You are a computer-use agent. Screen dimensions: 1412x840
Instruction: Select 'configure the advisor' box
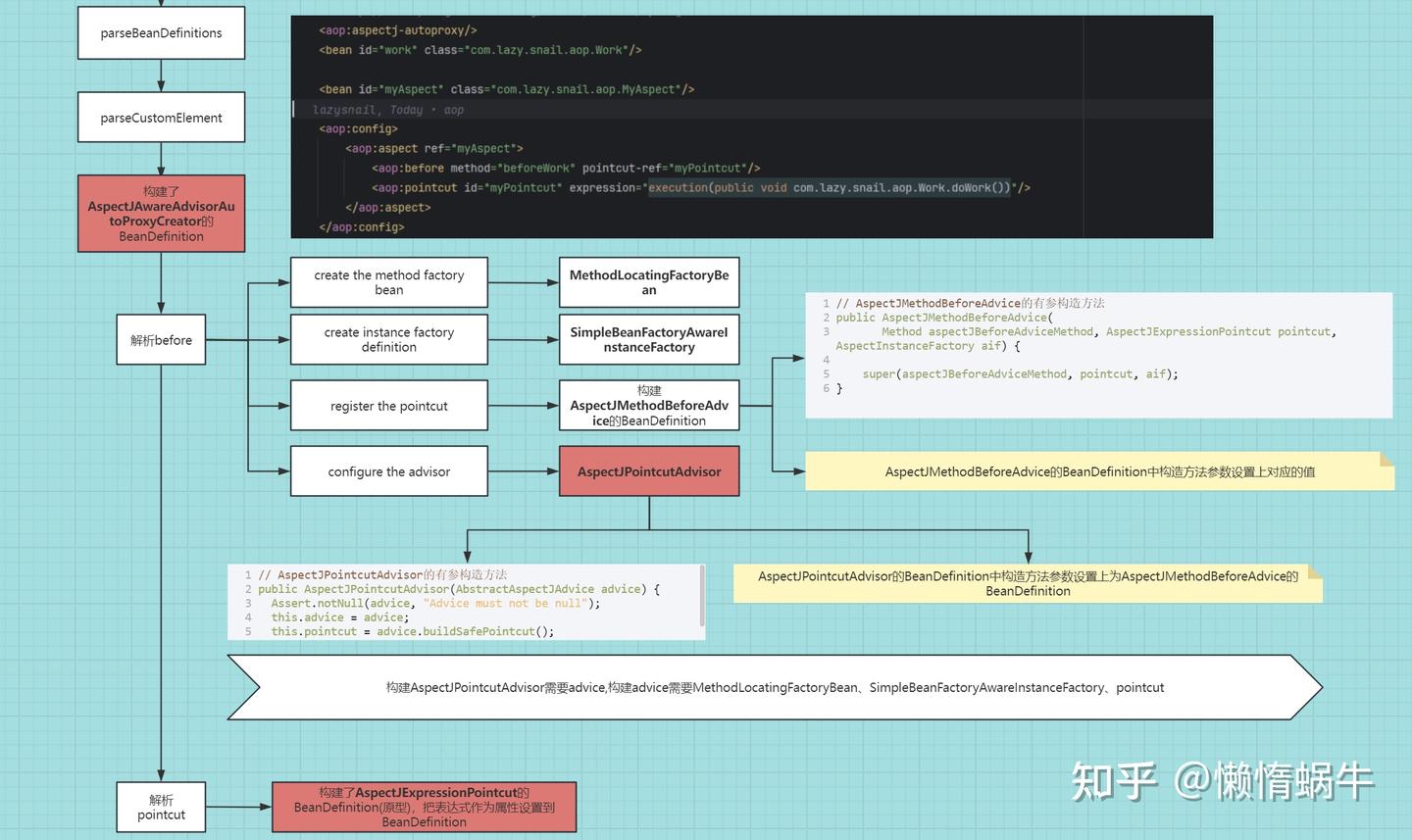point(389,471)
